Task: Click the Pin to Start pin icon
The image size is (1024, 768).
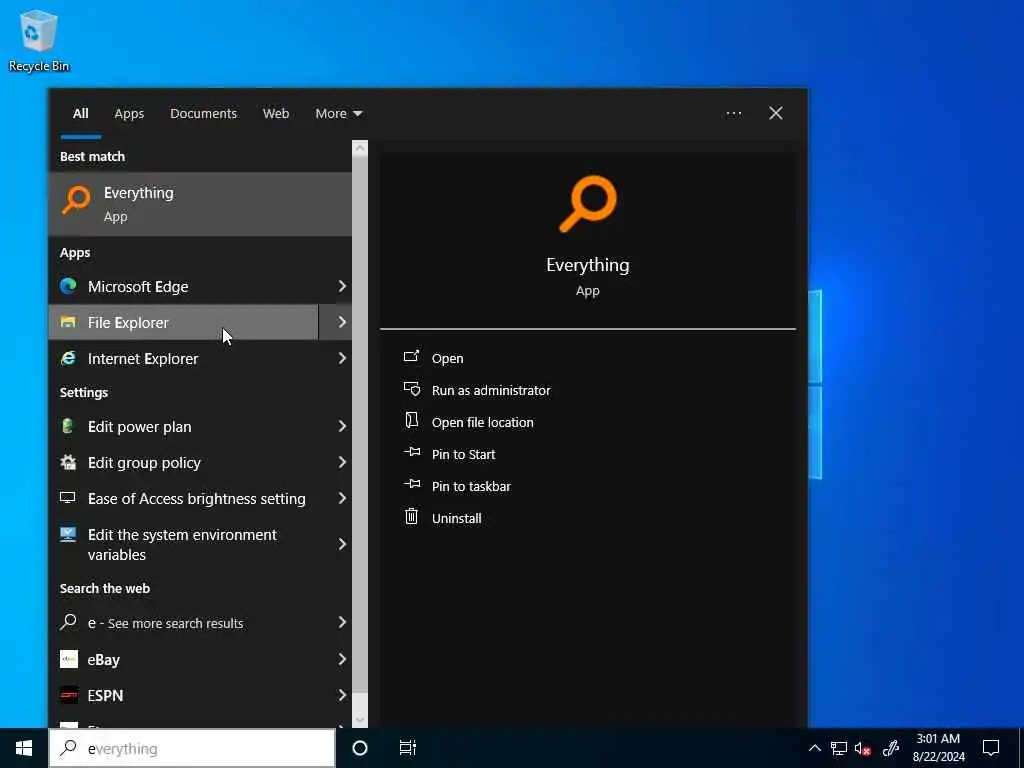Action: pos(412,452)
